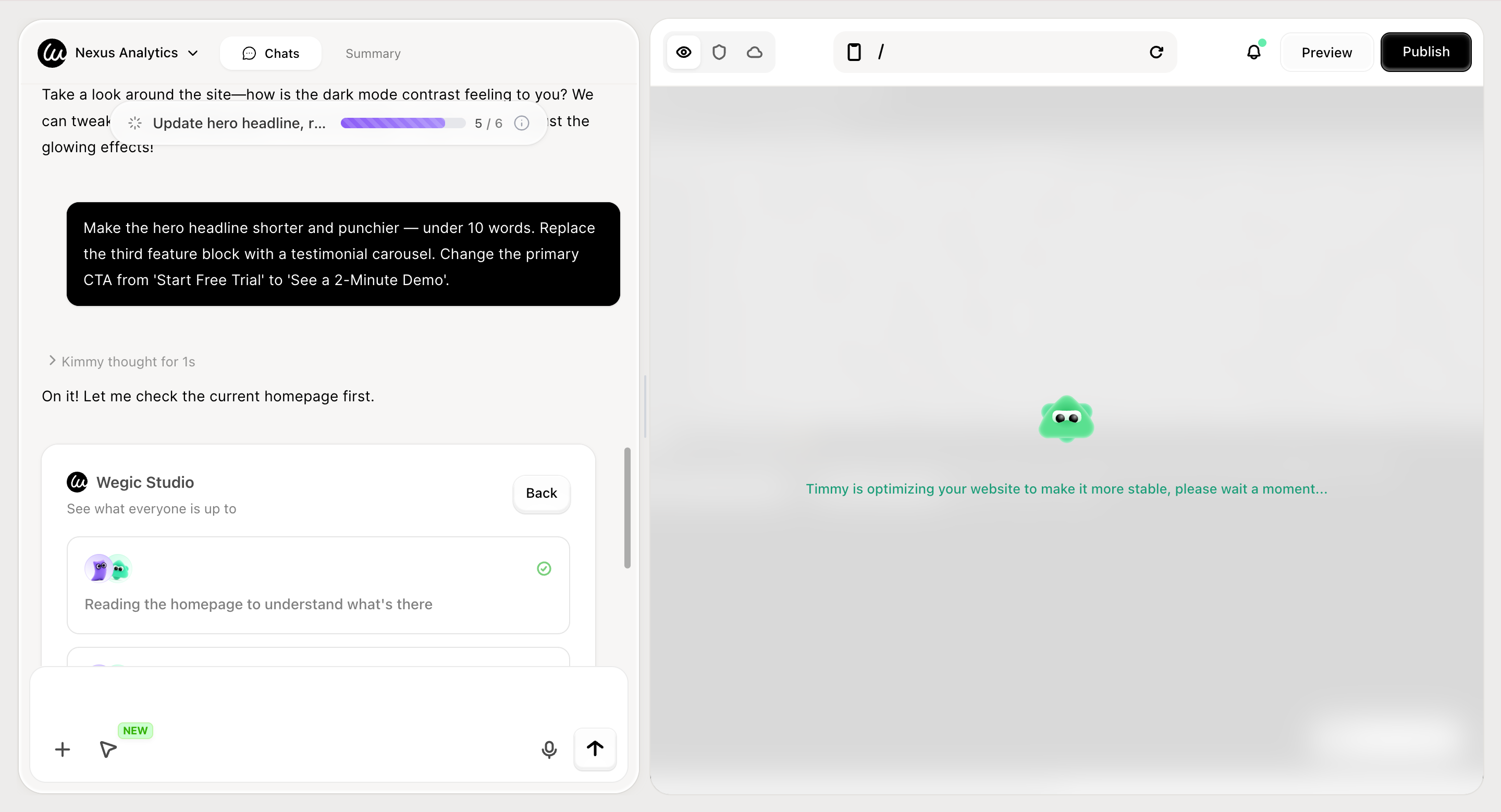Image resolution: width=1501 pixels, height=812 pixels.
Task: Click the mobile device view icon
Action: pos(854,53)
